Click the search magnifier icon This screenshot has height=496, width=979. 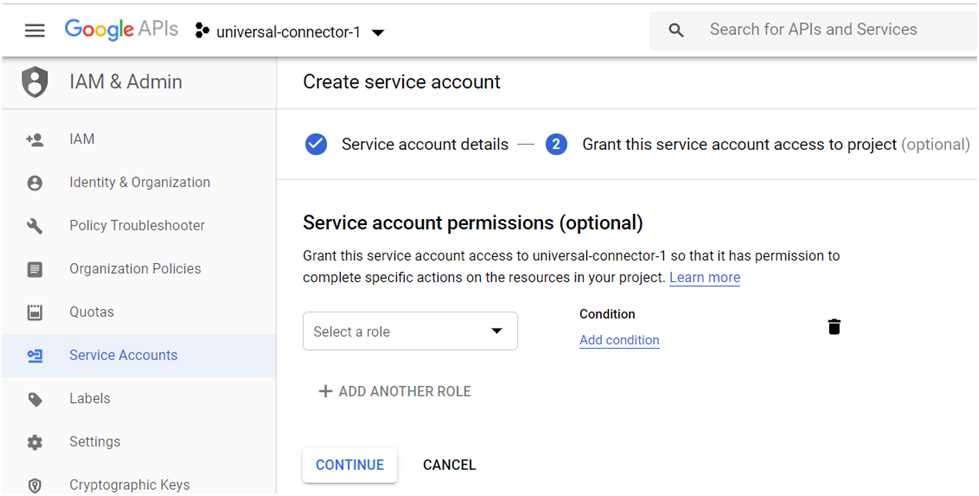[676, 30]
